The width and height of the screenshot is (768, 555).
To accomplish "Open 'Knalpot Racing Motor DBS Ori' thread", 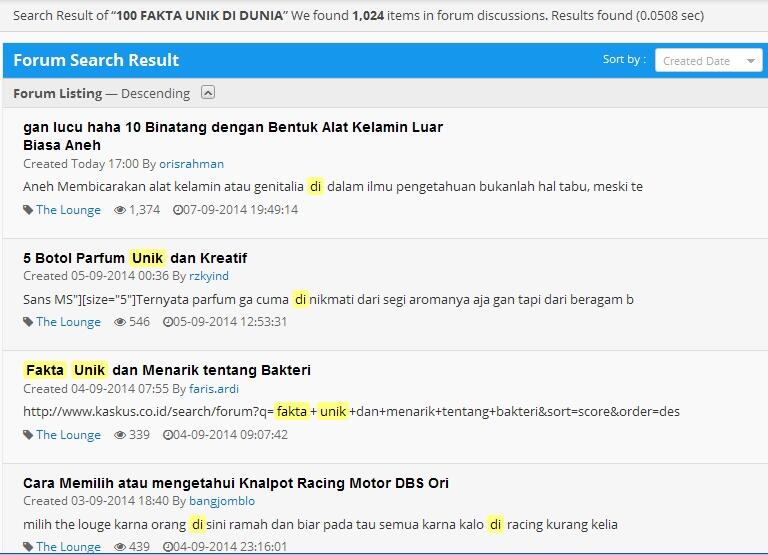I will [x=236, y=483].
